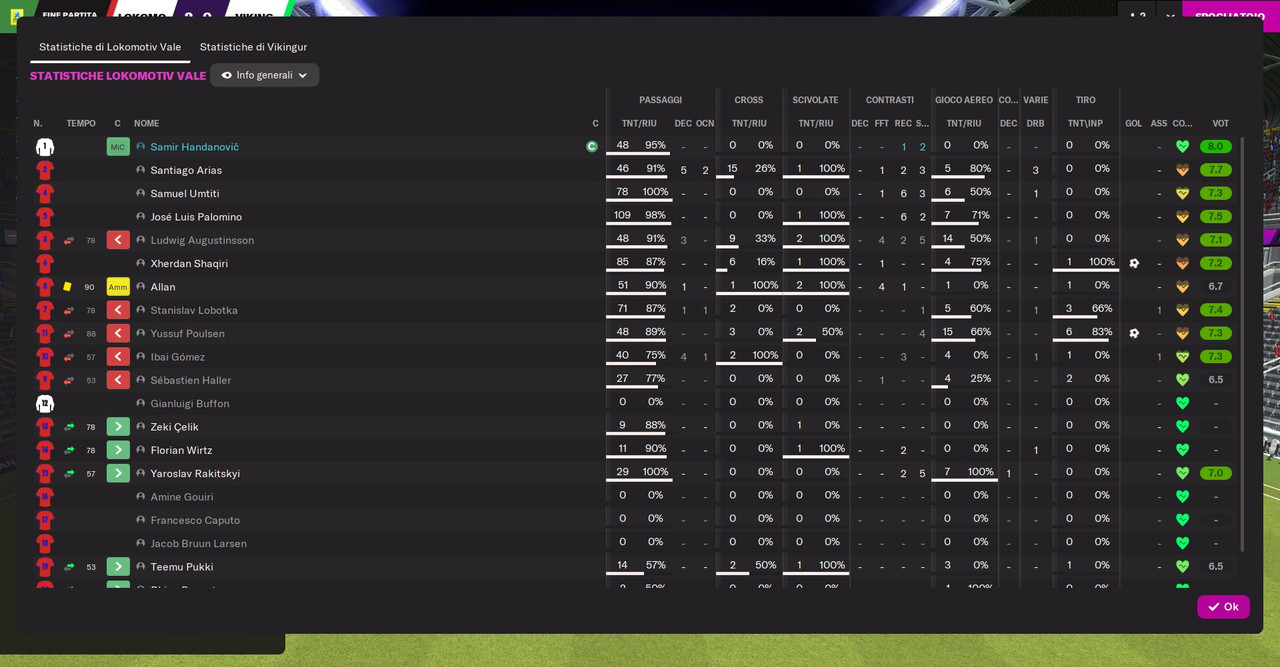1280x667 pixels.
Task: Sort by the TNT\INP shots header
Action: click(x=1085, y=124)
